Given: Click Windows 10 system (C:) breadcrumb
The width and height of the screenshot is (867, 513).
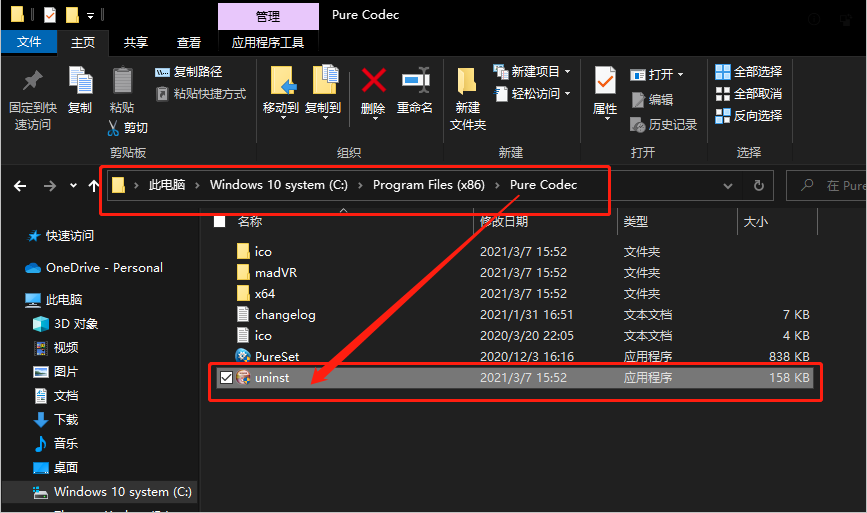Looking at the screenshot, I should [x=279, y=185].
